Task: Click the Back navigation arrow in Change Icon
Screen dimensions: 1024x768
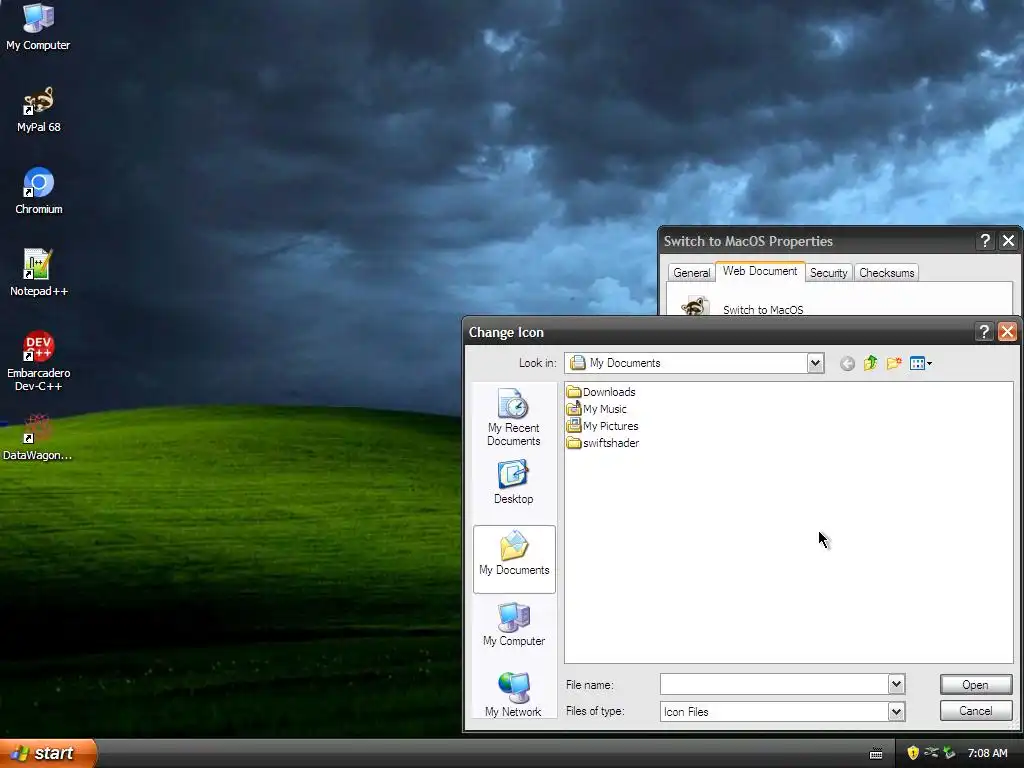Action: point(847,364)
